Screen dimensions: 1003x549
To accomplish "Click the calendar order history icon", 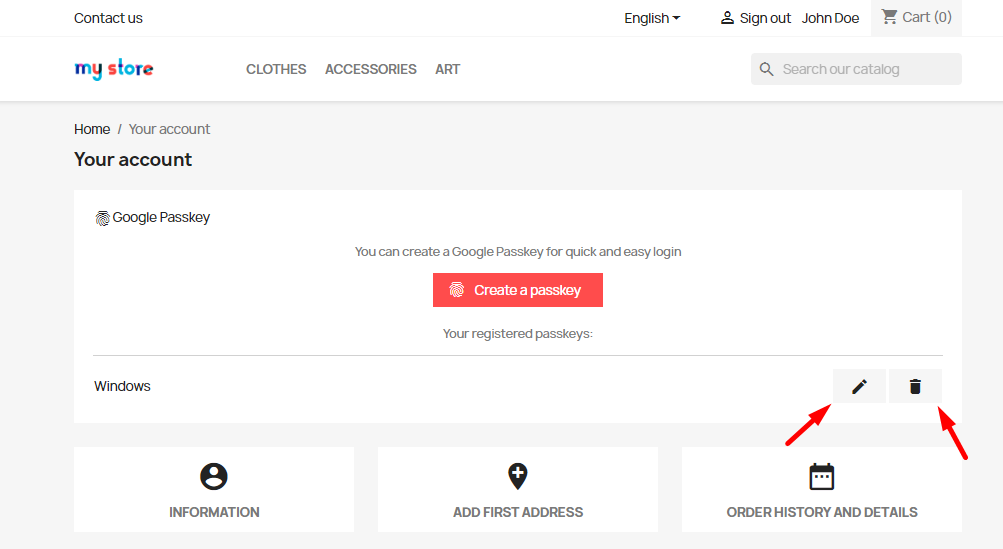I will pos(821,477).
